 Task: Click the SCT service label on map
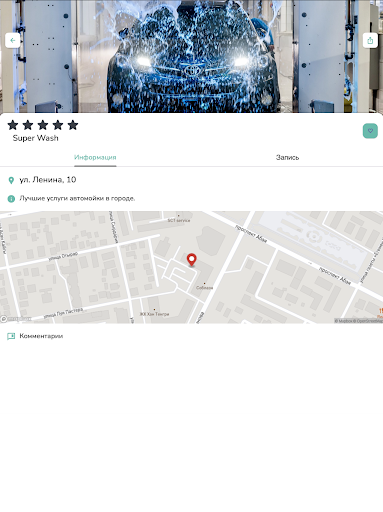click(x=179, y=220)
